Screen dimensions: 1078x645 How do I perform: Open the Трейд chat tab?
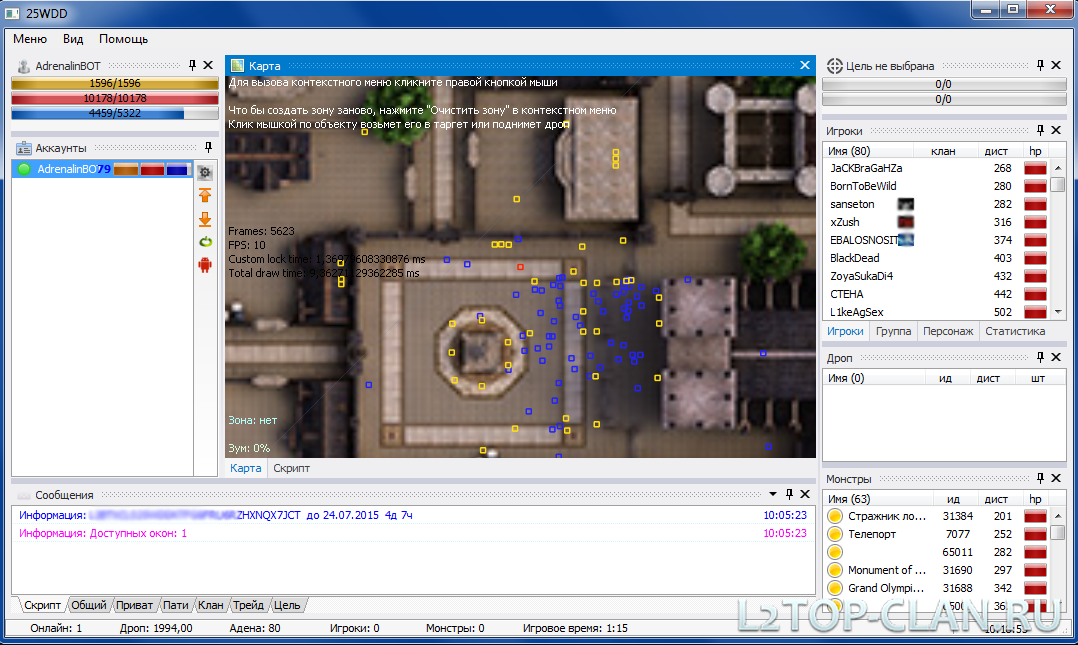(x=248, y=605)
